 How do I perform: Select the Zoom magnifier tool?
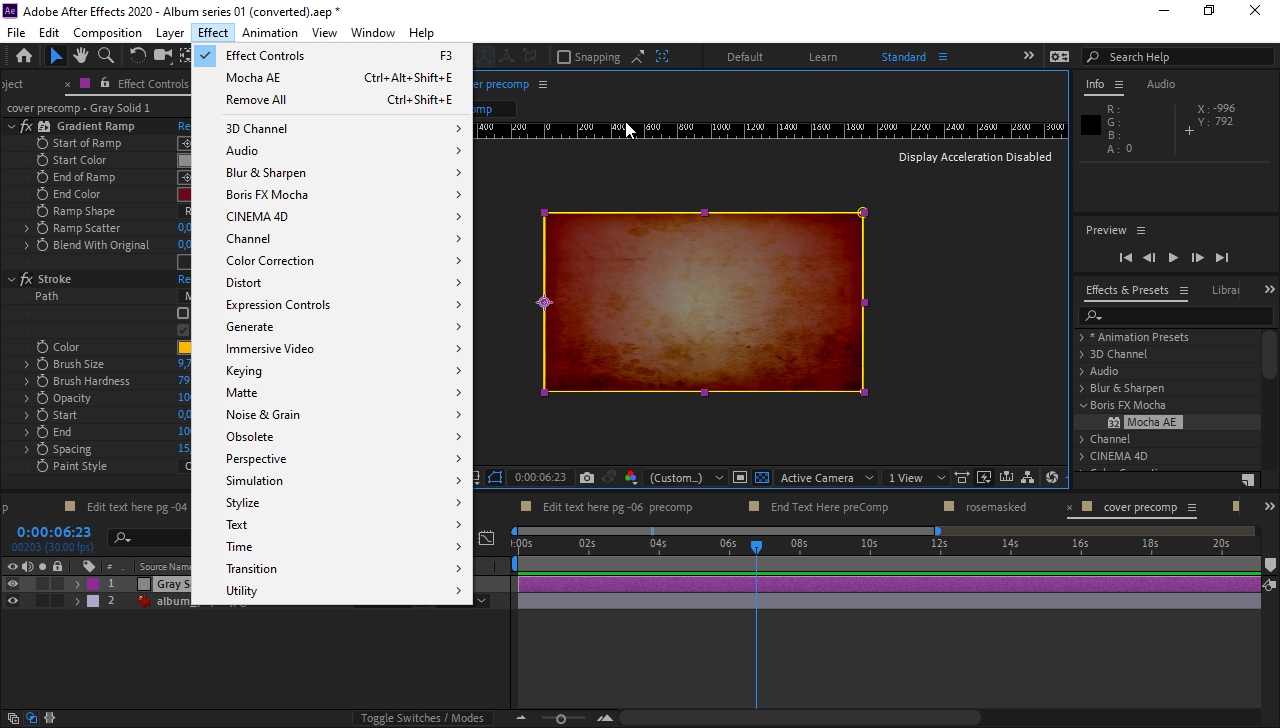pyautogui.click(x=105, y=56)
